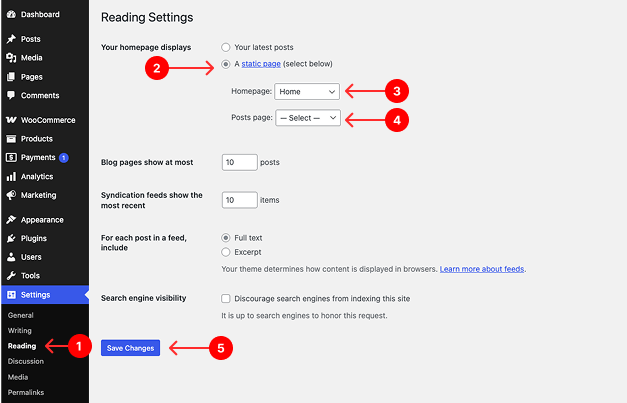Open the Media library icon
Image resolution: width=627 pixels, height=403 pixels.
point(10,58)
